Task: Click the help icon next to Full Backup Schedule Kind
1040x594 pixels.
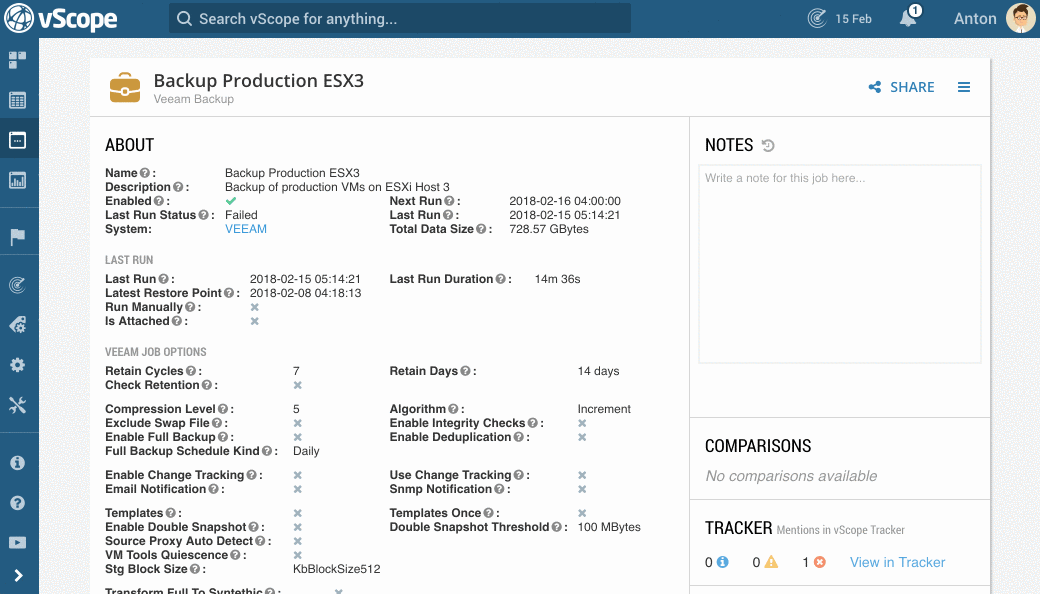Action: point(267,451)
